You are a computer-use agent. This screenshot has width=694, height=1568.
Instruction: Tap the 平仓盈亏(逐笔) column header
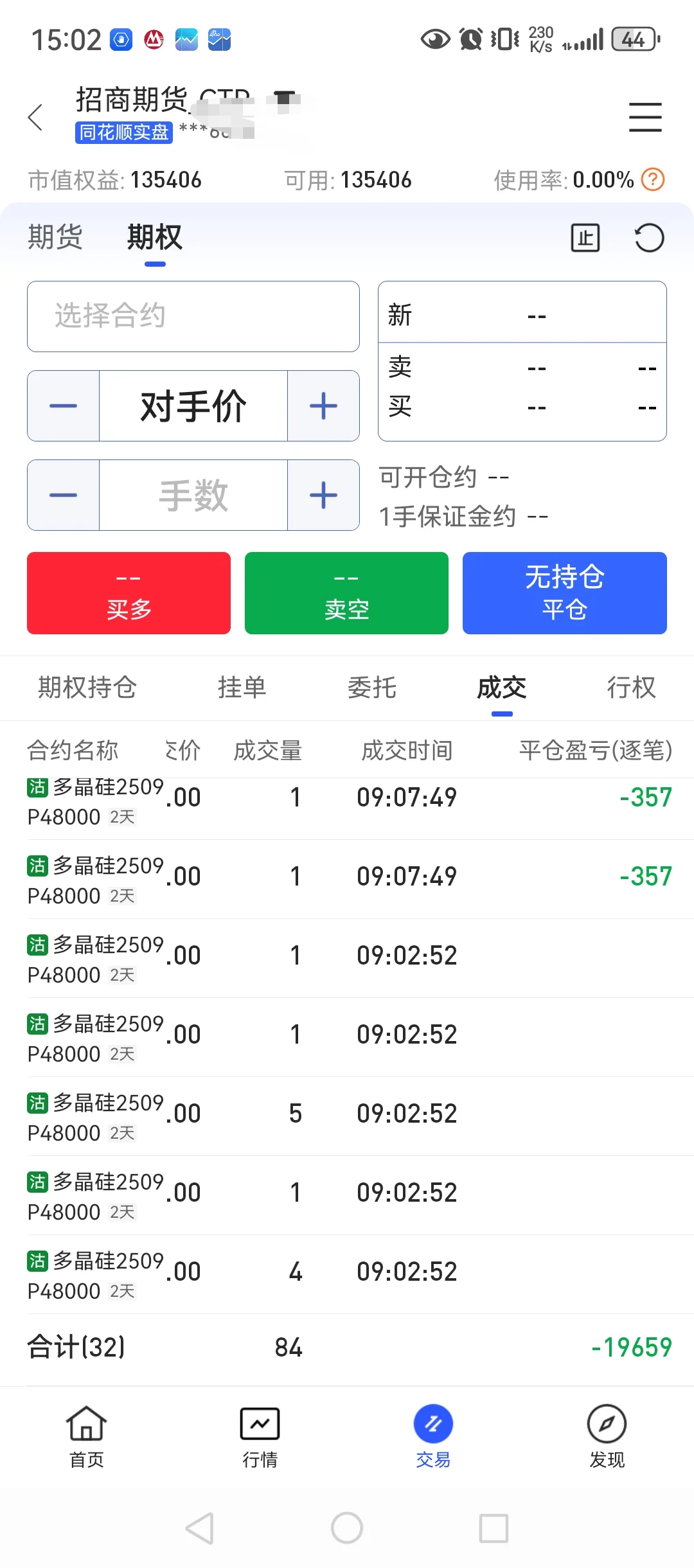pyautogui.click(x=596, y=750)
